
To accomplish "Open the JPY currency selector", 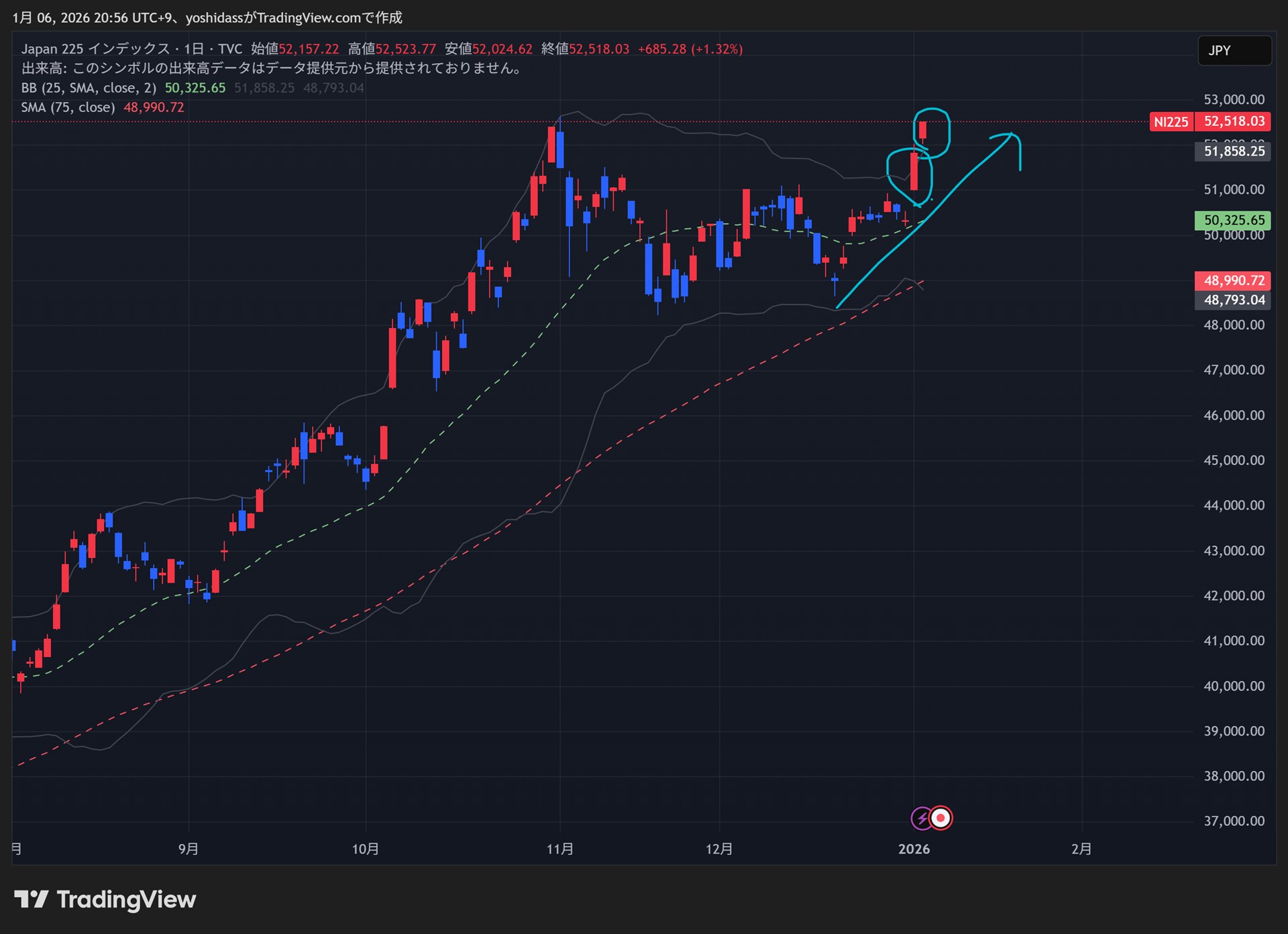I will click(x=1234, y=50).
